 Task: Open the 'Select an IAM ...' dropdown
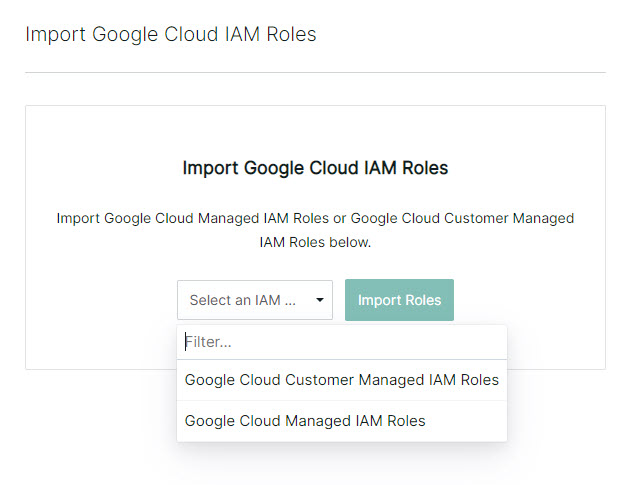pos(255,300)
